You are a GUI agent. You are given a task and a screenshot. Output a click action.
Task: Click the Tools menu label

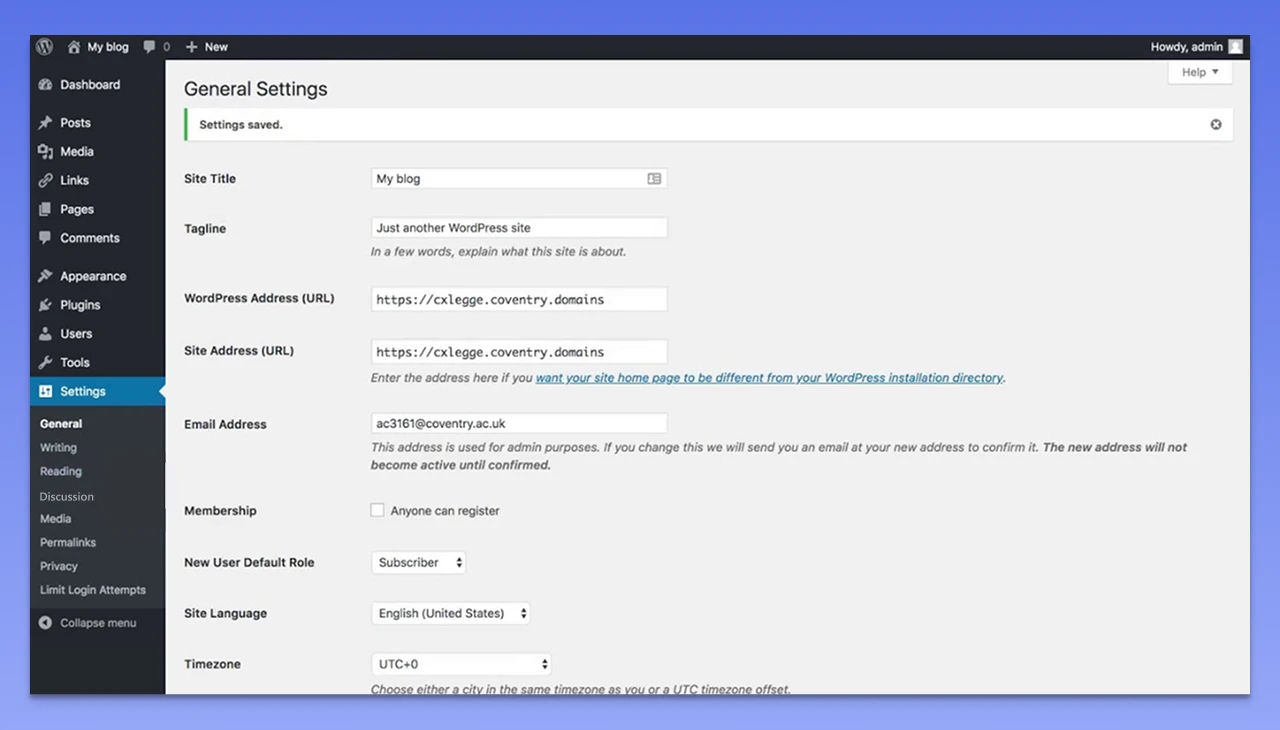pyautogui.click(x=75, y=363)
